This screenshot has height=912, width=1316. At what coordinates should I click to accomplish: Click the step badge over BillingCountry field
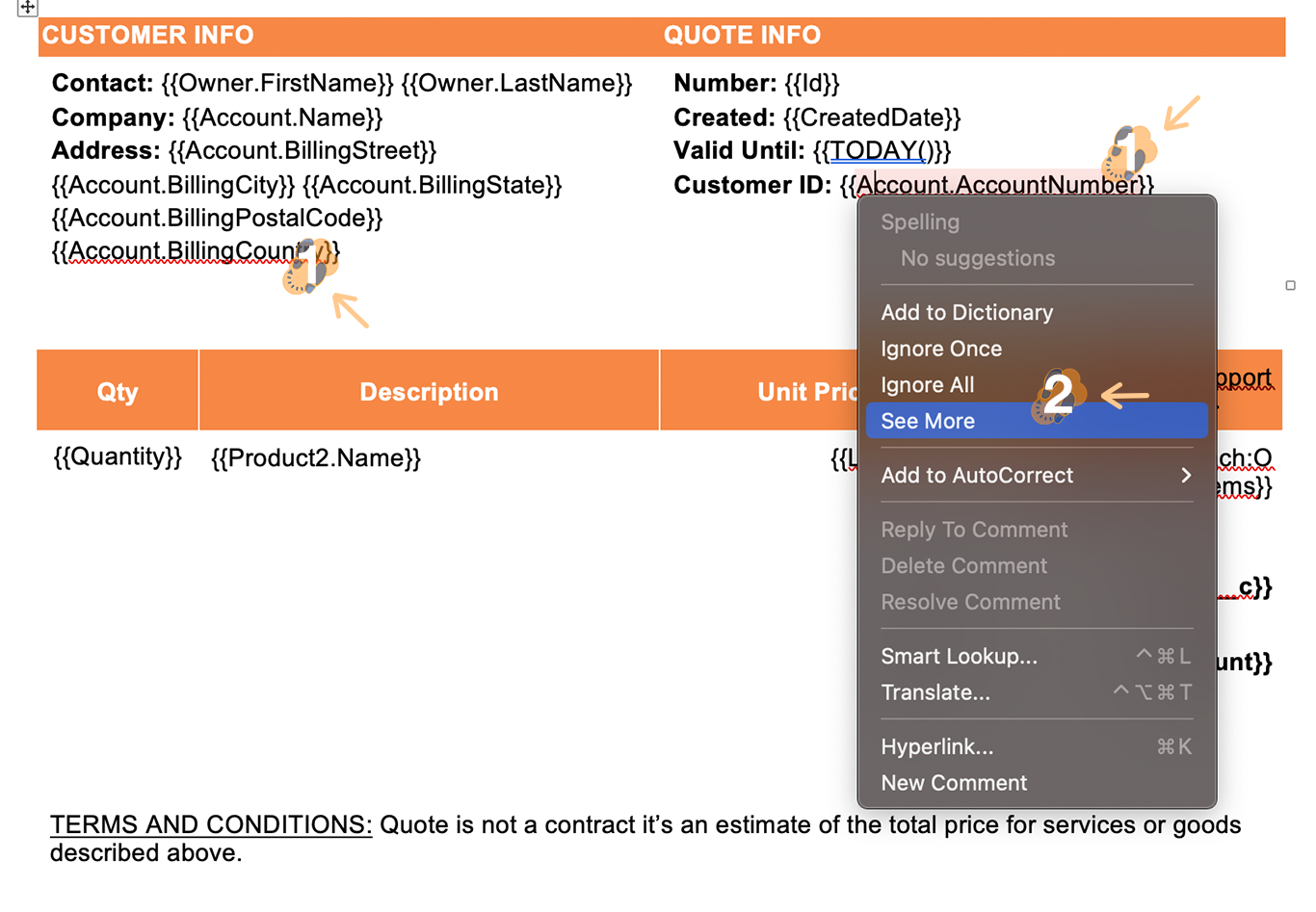pos(309,266)
